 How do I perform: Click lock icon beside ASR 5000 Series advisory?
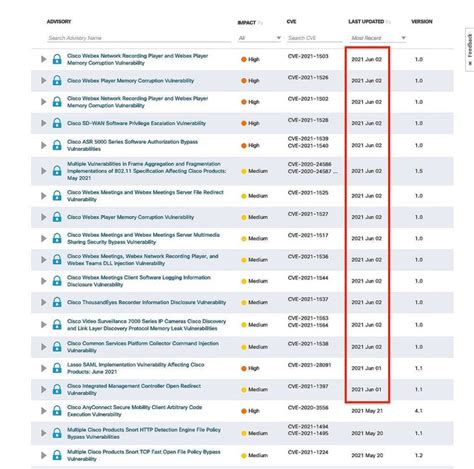(57, 145)
